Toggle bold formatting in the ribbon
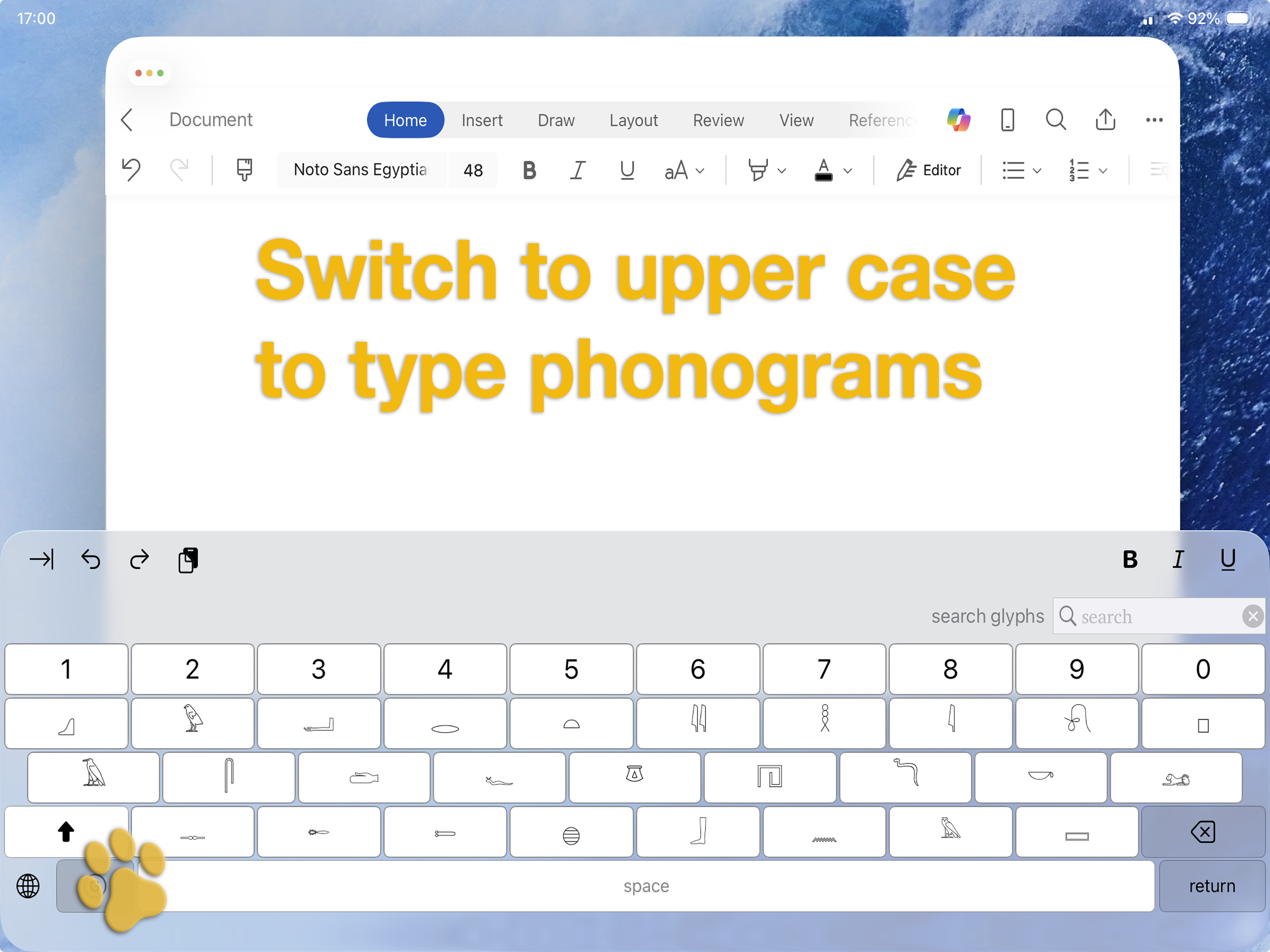 click(529, 170)
